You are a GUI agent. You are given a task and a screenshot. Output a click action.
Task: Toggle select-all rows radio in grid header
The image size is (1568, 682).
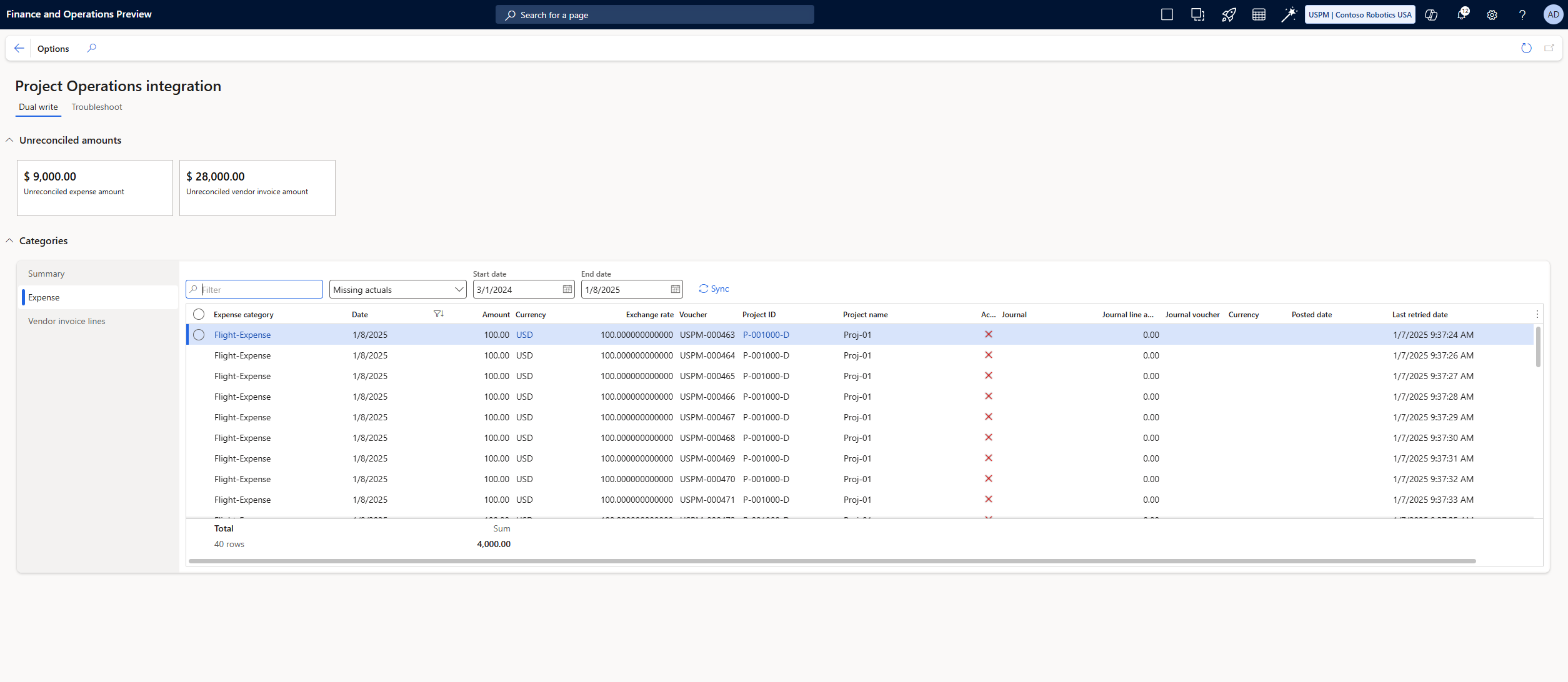[199, 314]
